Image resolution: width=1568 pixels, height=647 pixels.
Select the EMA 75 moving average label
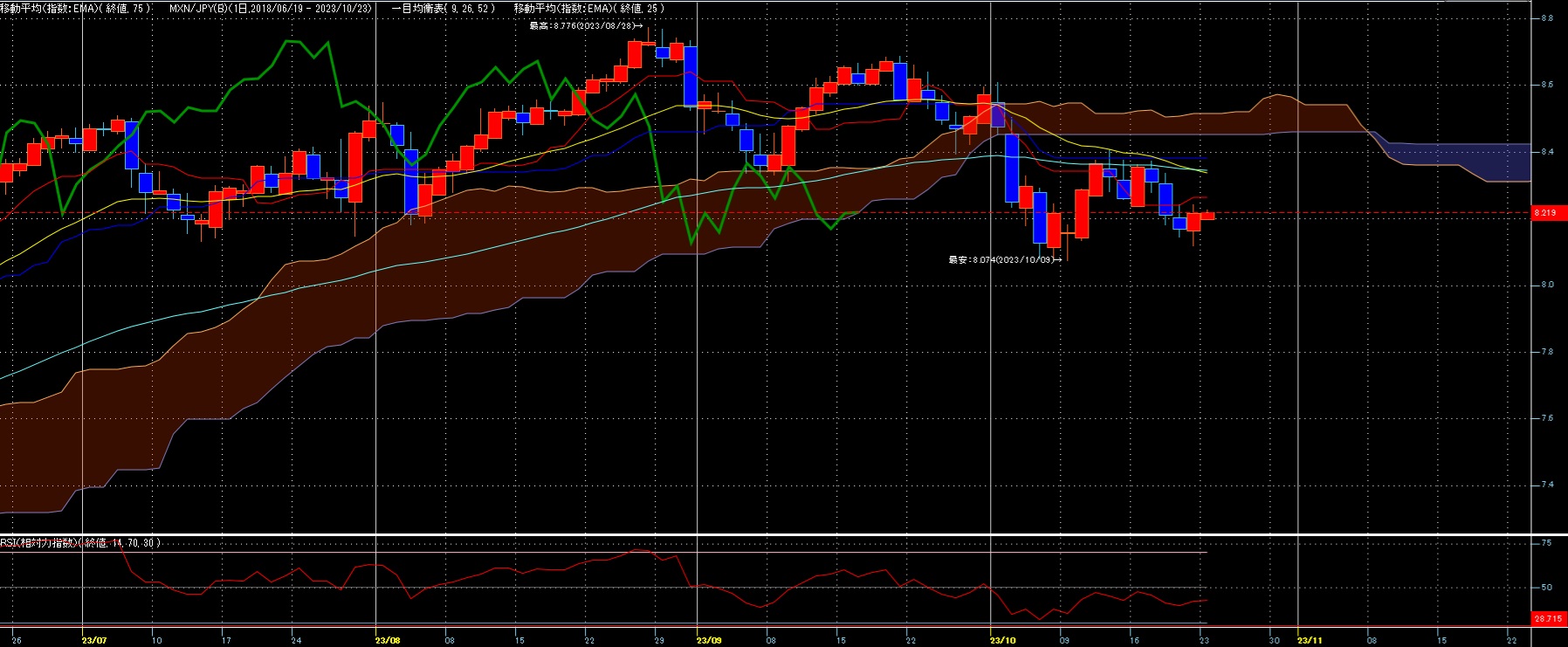click(76, 8)
